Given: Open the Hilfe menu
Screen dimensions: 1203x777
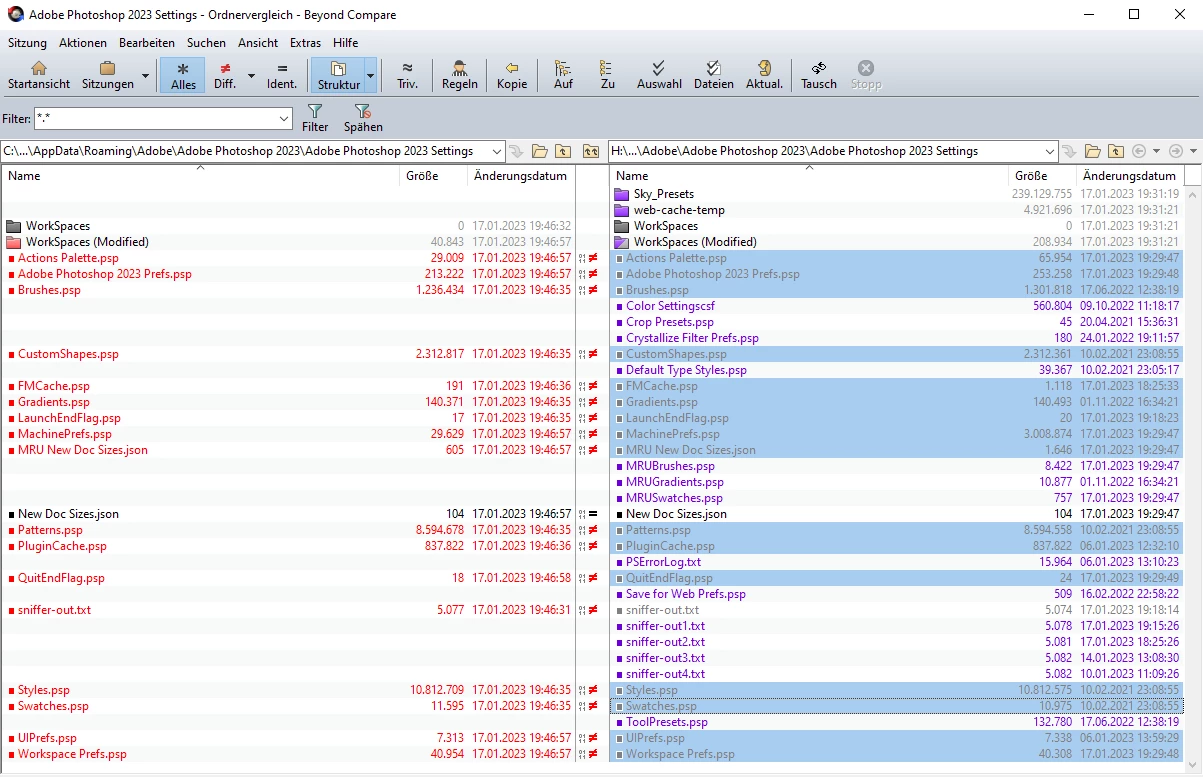Looking at the screenshot, I should [346, 43].
